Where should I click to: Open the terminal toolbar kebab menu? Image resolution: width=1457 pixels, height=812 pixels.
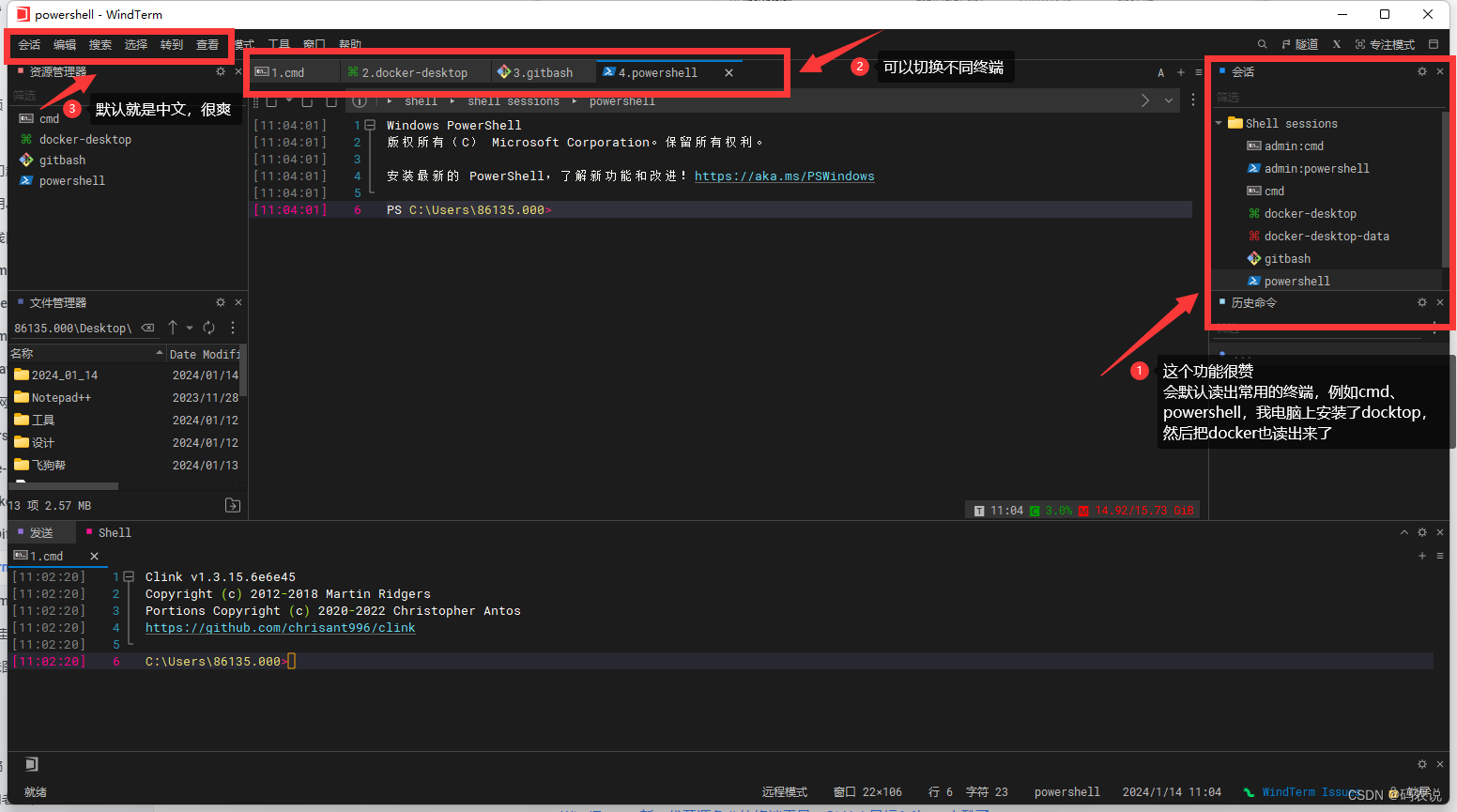click(1193, 100)
